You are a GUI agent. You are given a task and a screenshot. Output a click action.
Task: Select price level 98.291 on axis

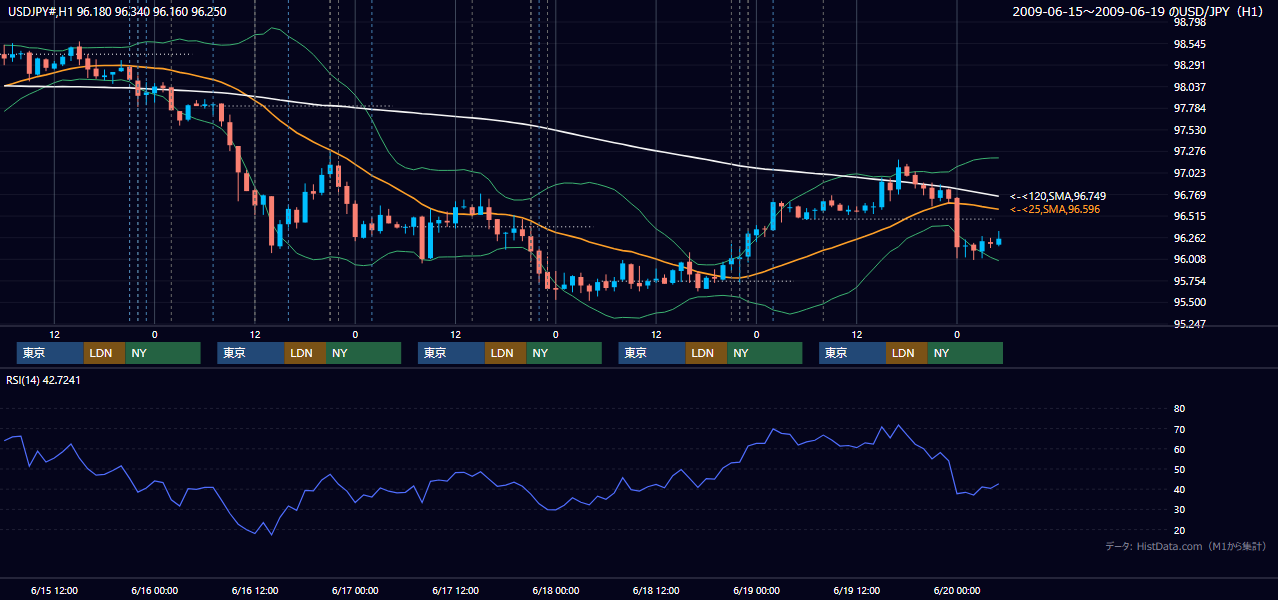1189,65
